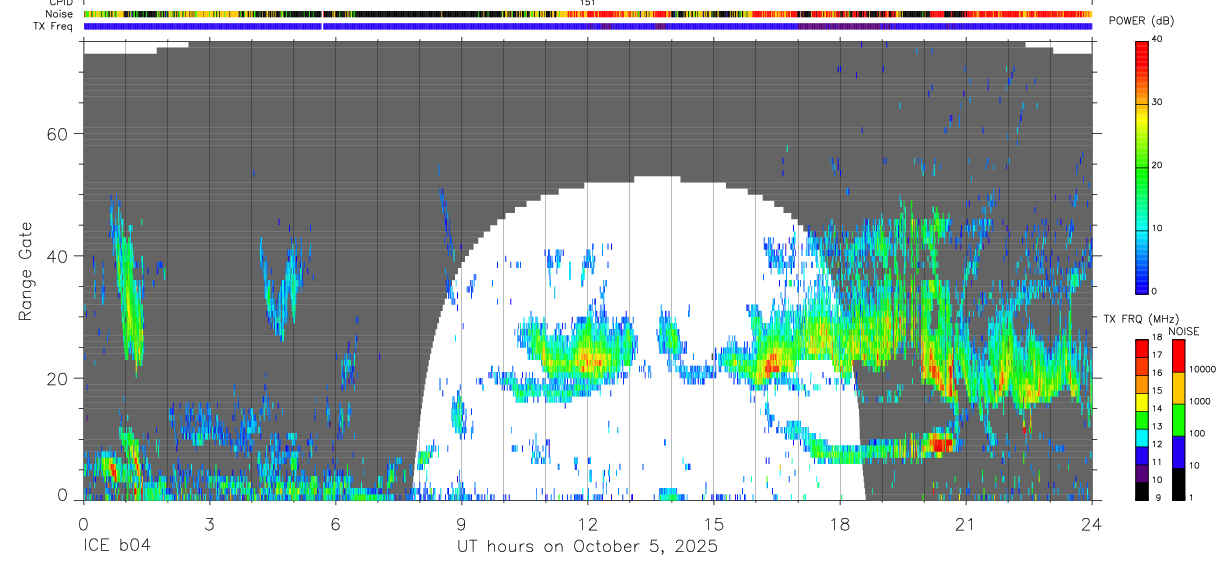1228x567 pixels.
Task: Click the cyan segment of TX FRQ scale
Action: point(1142,438)
